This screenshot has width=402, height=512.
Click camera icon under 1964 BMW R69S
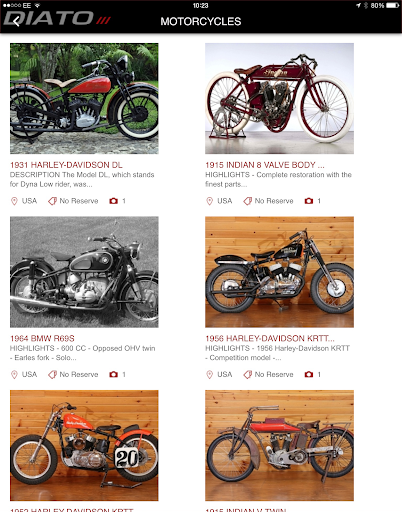113,375
